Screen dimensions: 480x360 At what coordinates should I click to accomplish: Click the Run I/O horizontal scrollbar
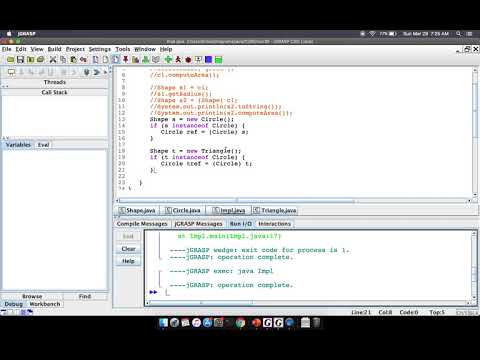pos(308,303)
